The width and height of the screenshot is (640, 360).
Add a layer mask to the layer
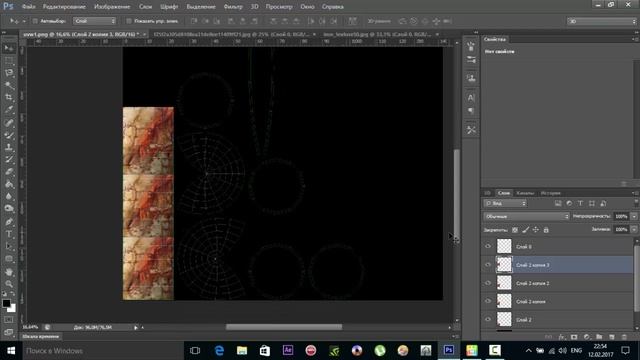coord(574,337)
